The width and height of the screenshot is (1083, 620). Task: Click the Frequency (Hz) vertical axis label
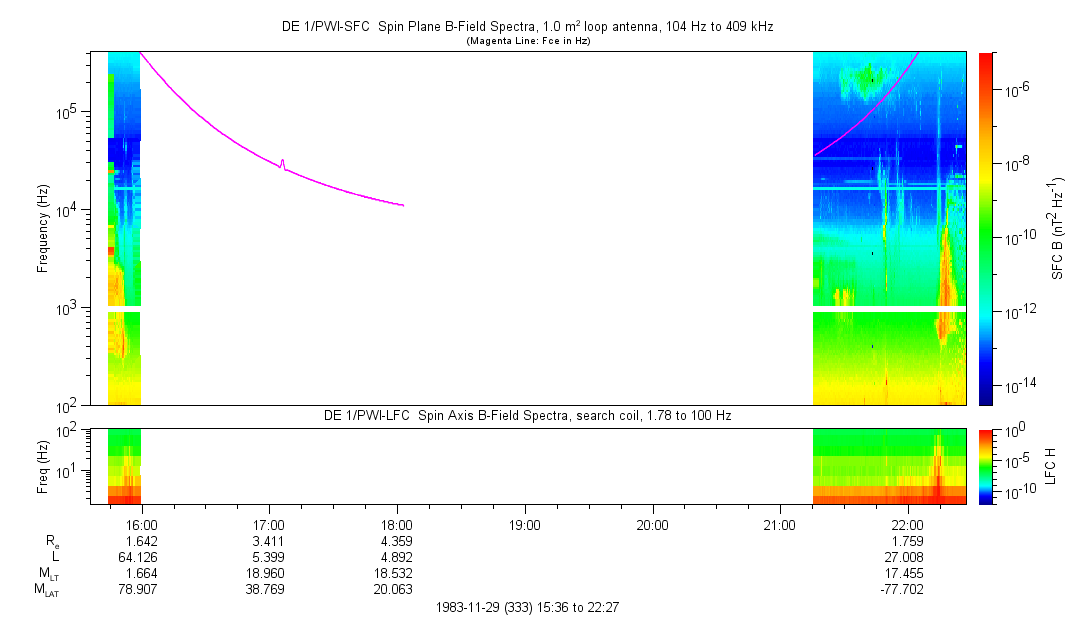coord(43,228)
